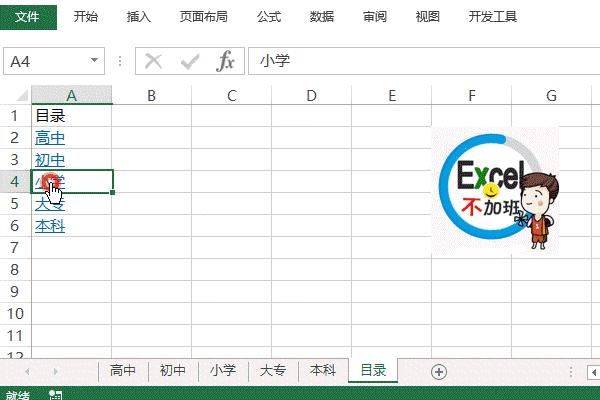Open the 文件 (File) menu
600x400 pixels.
click(x=28, y=16)
